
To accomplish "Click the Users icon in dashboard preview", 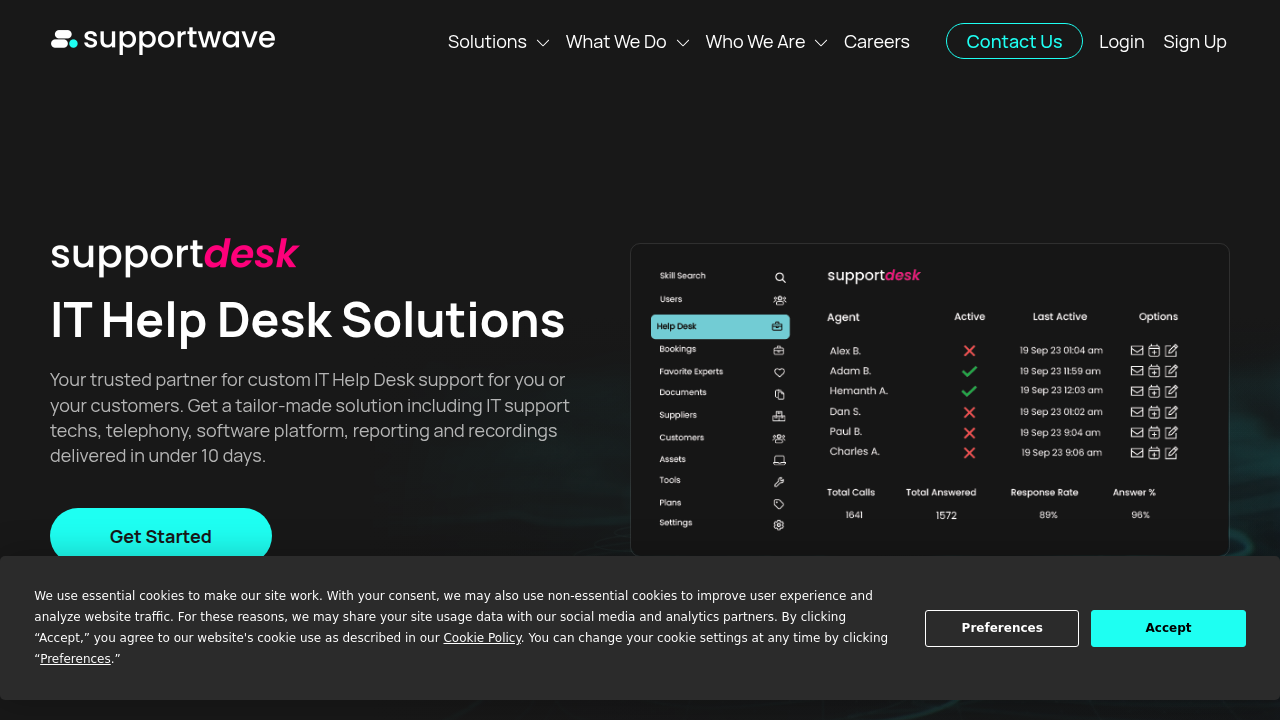I will tap(780, 300).
